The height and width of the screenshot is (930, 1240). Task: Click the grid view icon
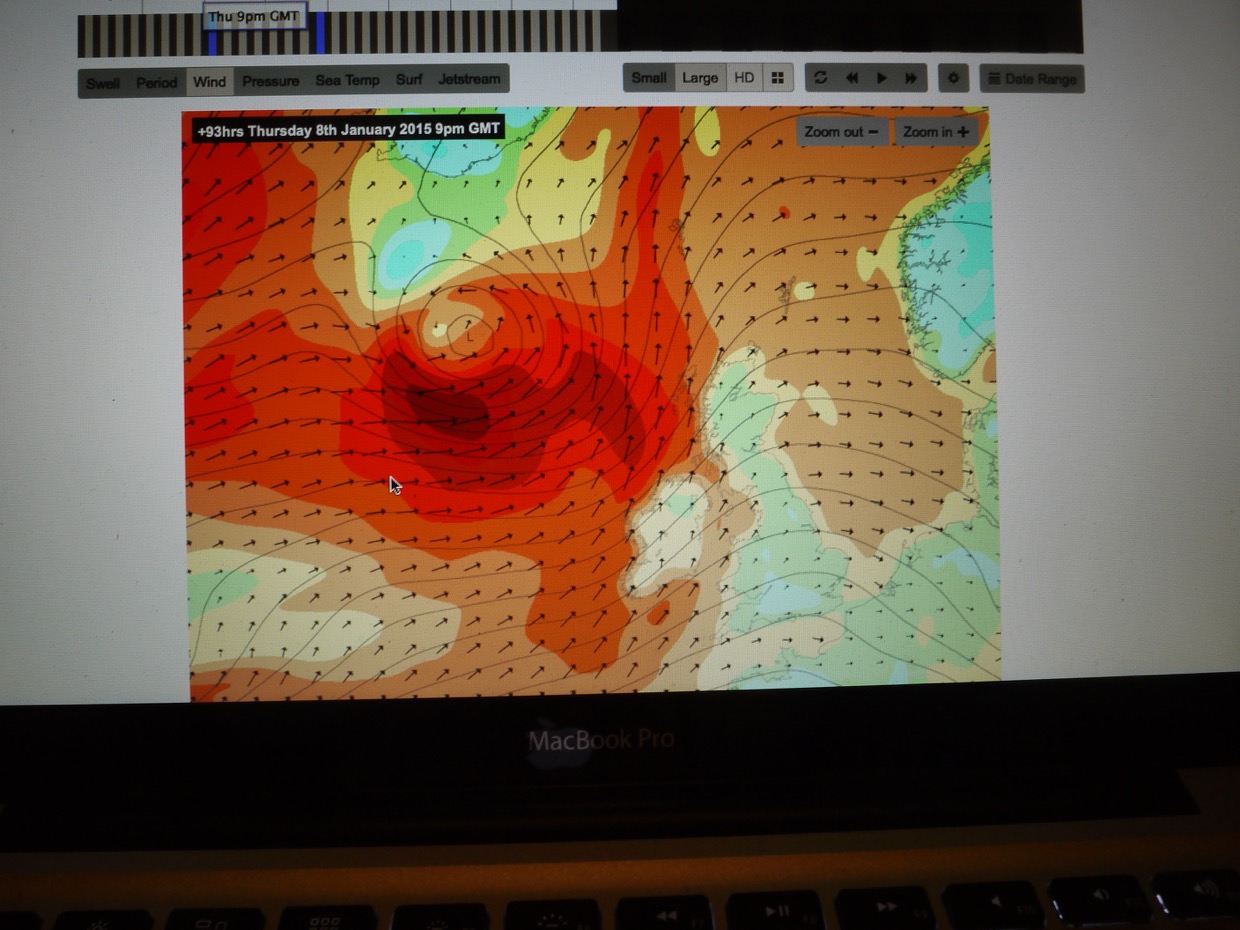777,78
